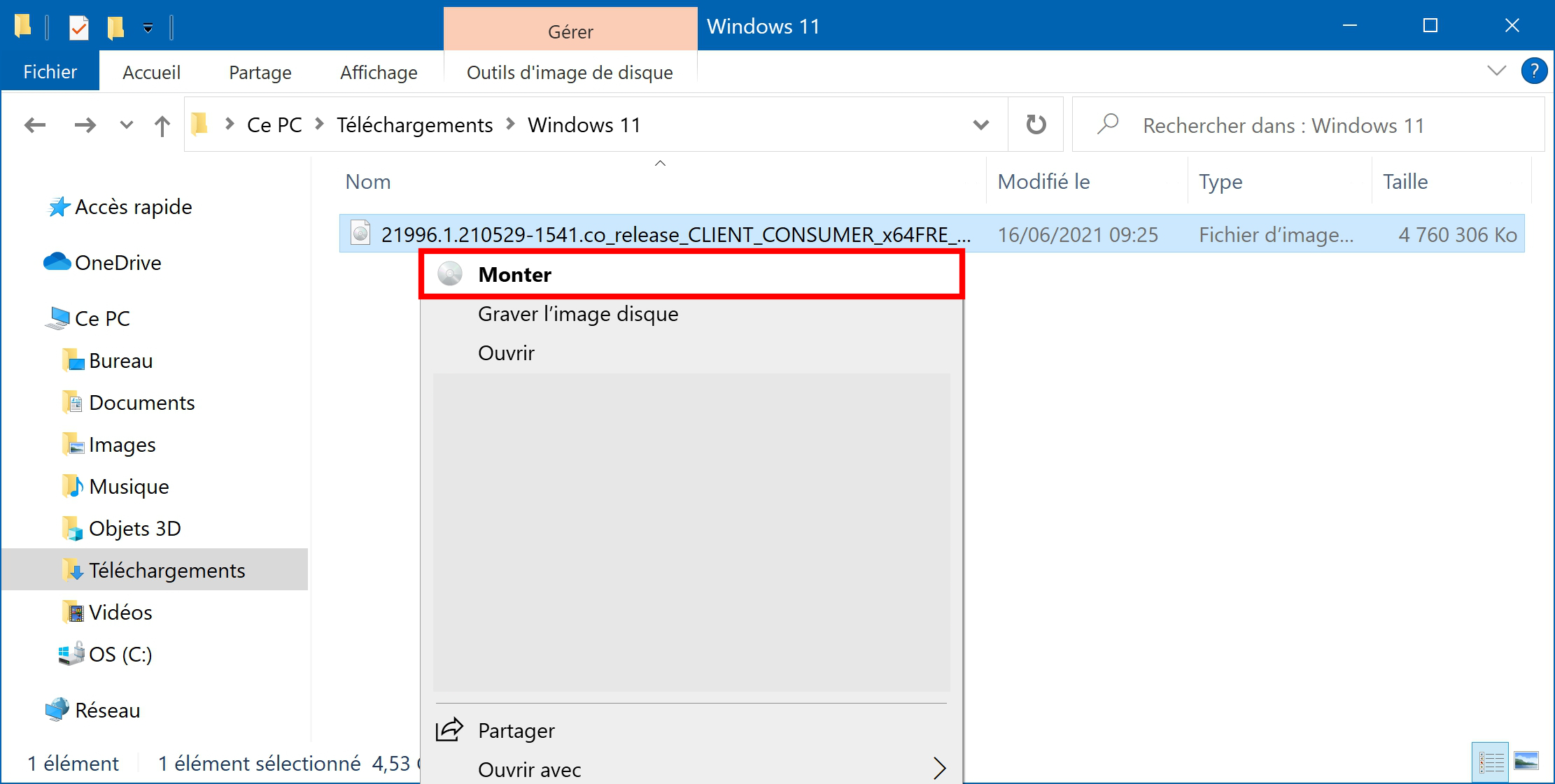
Task: Switch to the Accueil ribbon tab
Action: [151, 72]
